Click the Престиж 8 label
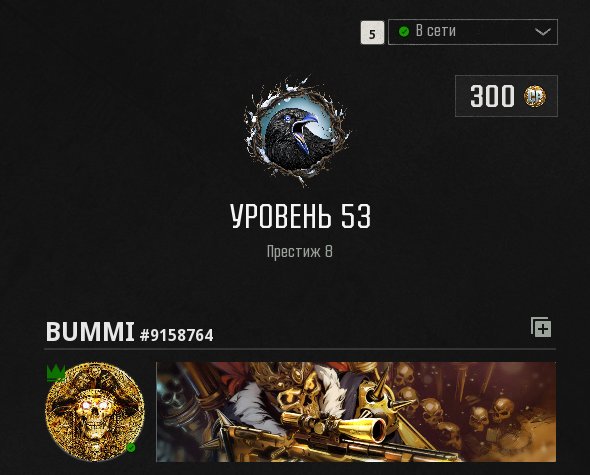Image resolution: width=590 pixels, height=475 pixels. [x=300, y=251]
